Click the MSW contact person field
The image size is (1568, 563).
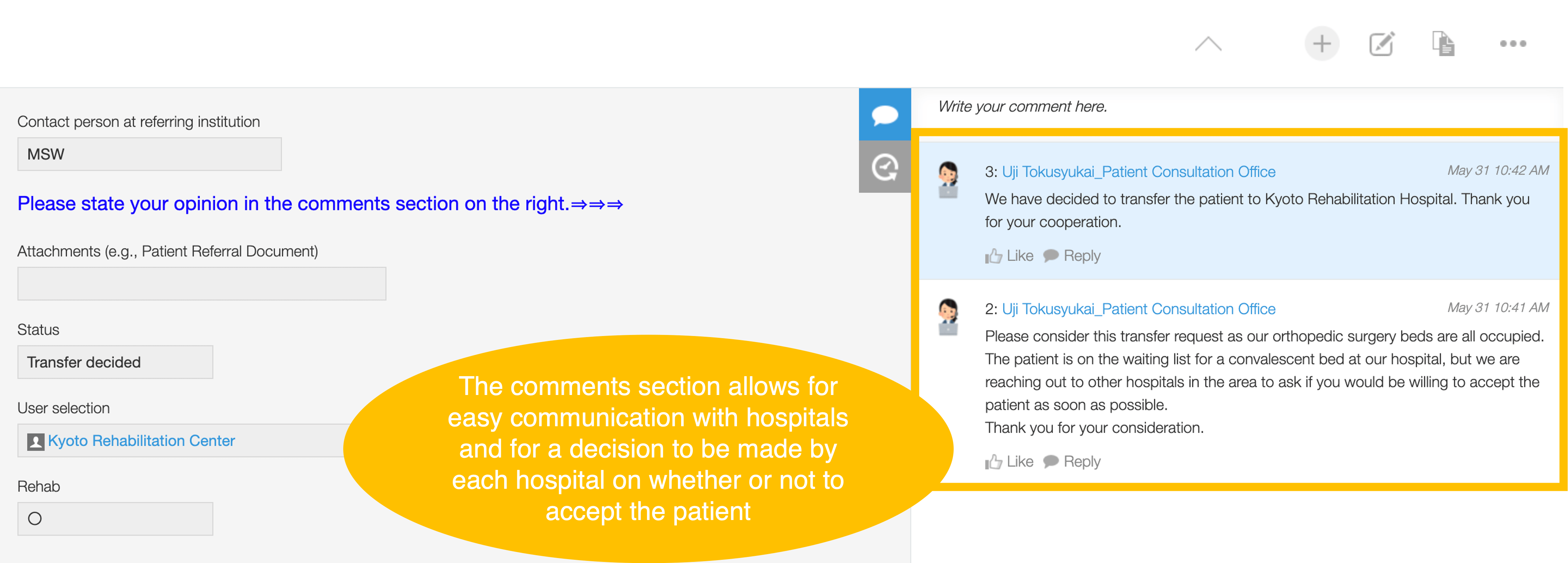pyautogui.click(x=149, y=154)
